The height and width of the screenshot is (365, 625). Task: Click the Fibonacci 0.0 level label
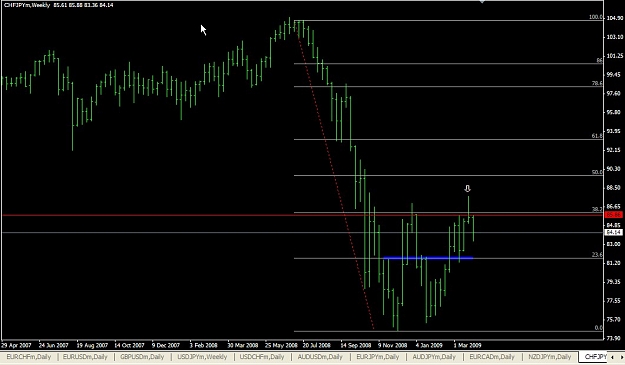pyautogui.click(x=598, y=328)
